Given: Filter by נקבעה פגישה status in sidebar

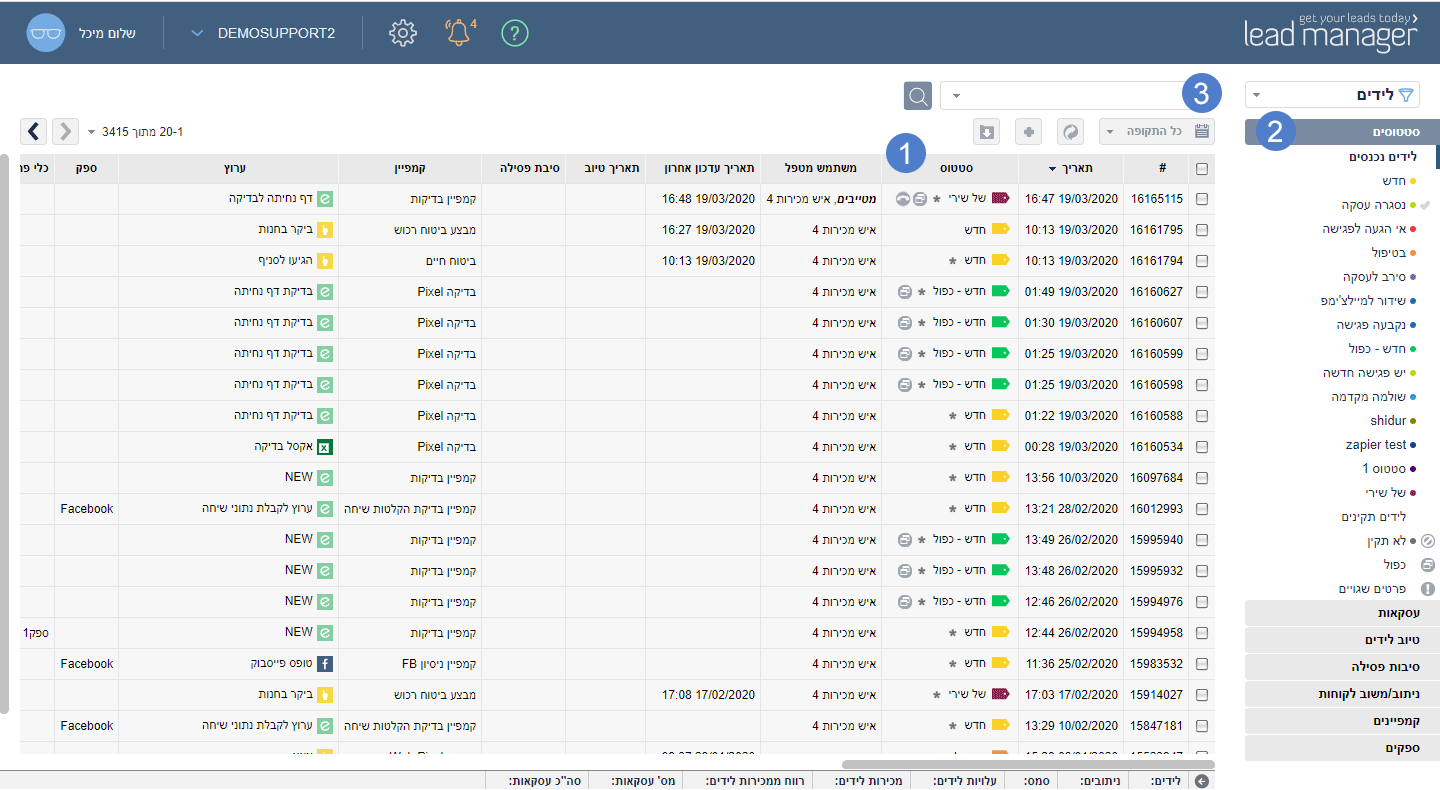Looking at the screenshot, I should tap(1371, 325).
